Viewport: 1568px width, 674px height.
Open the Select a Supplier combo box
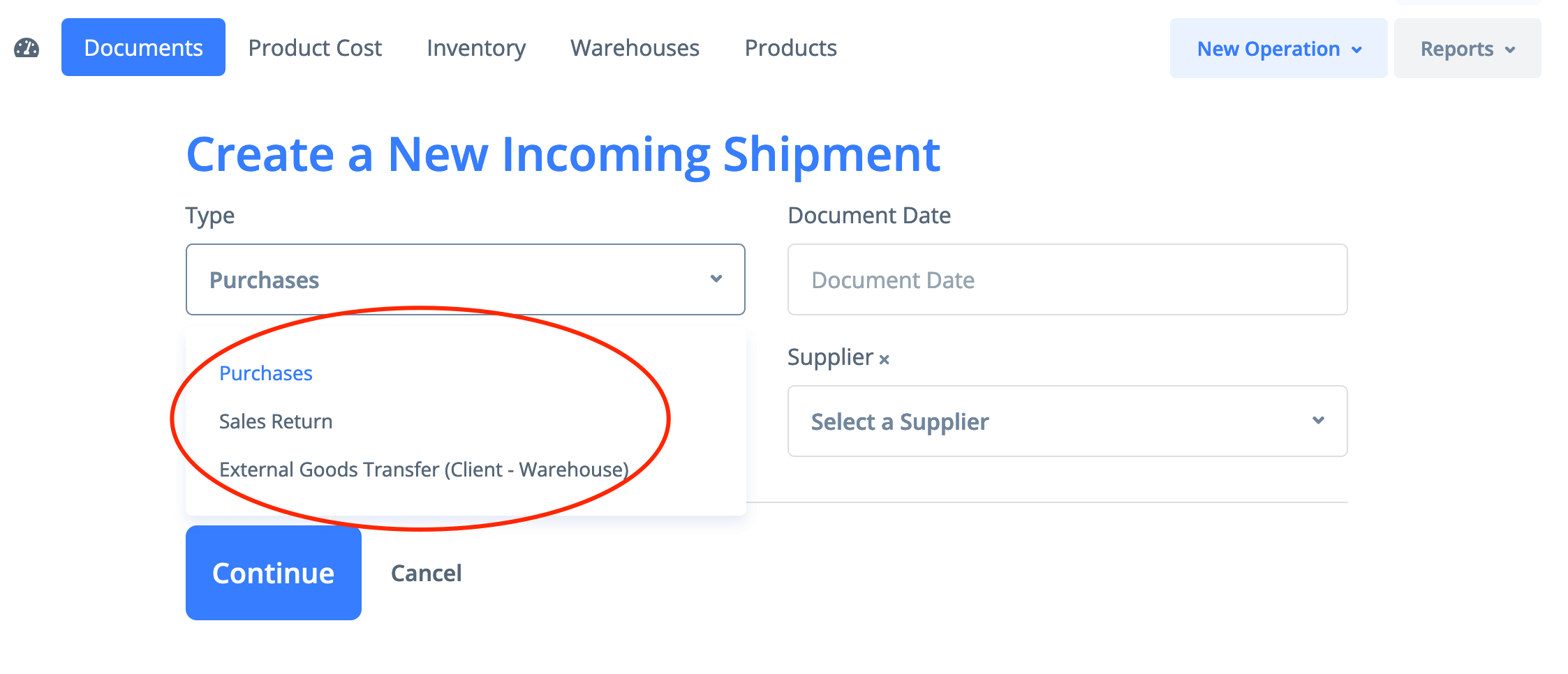pyautogui.click(x=1067, y=421)
